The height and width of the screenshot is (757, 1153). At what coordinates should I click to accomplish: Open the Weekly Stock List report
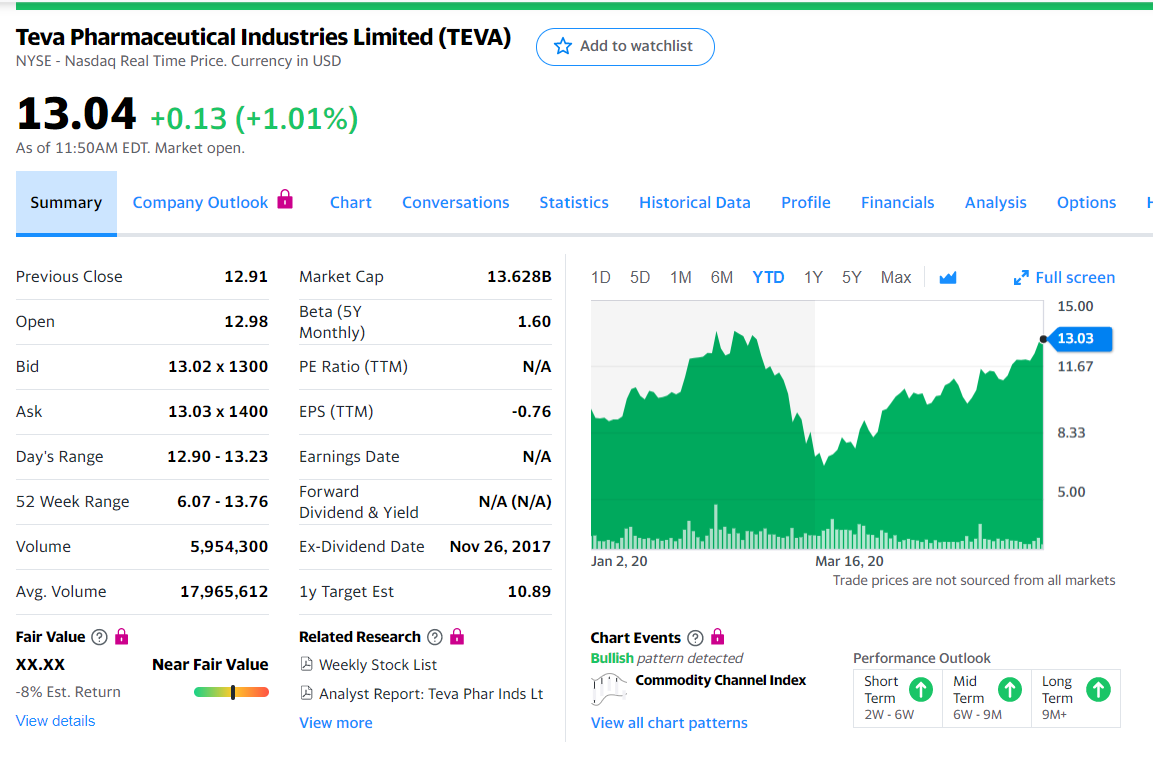click(378, 664)
